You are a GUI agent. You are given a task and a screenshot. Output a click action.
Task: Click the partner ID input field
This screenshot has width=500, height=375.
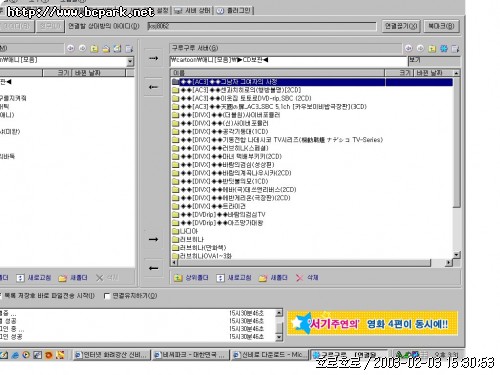pyautogui.click(x=262, y=26)
